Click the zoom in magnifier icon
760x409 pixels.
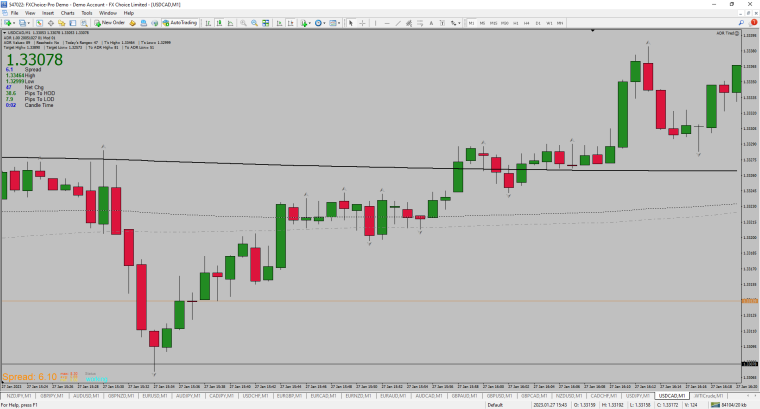243,23
